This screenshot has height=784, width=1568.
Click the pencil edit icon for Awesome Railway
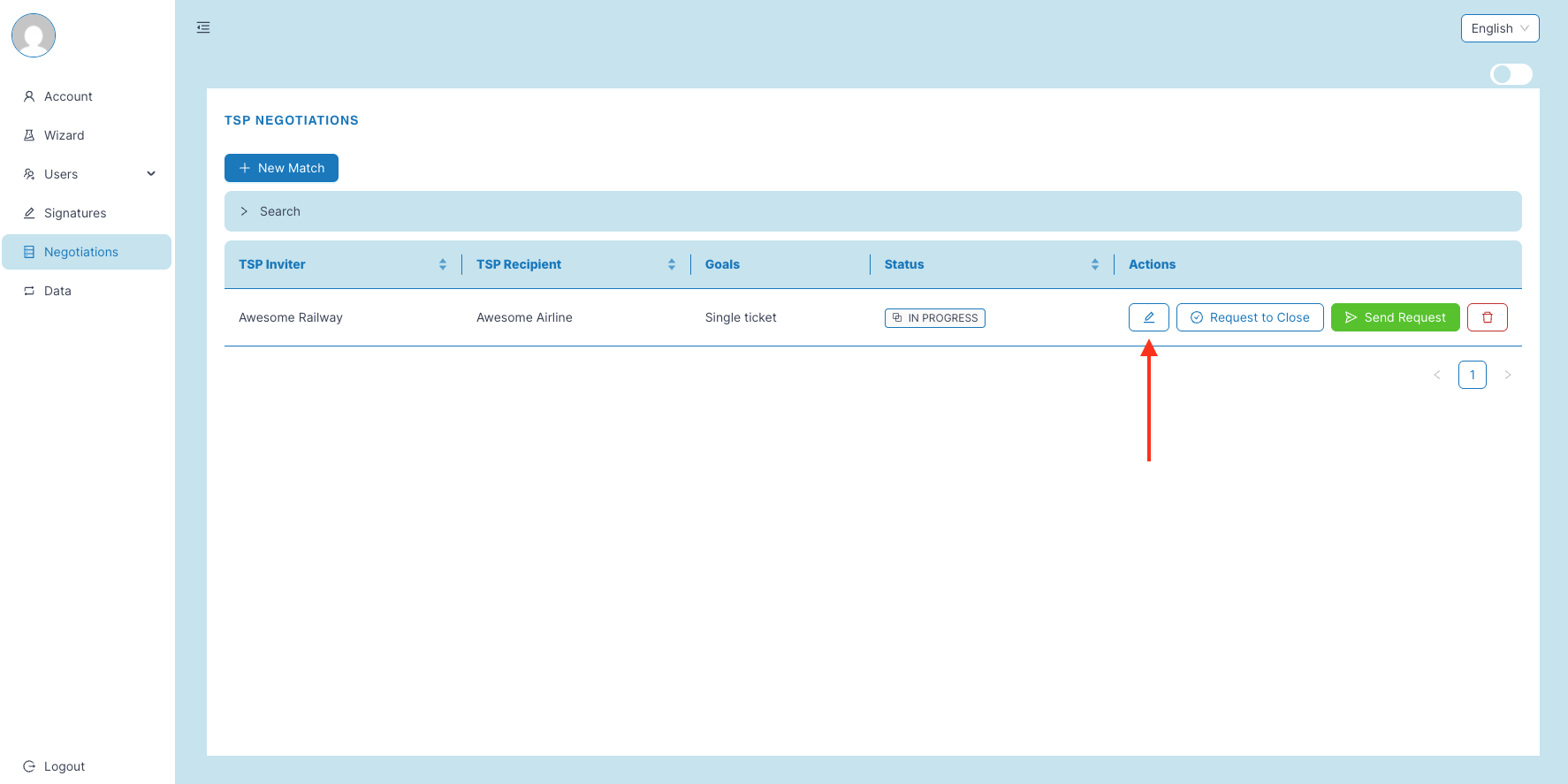[1148, 317]
